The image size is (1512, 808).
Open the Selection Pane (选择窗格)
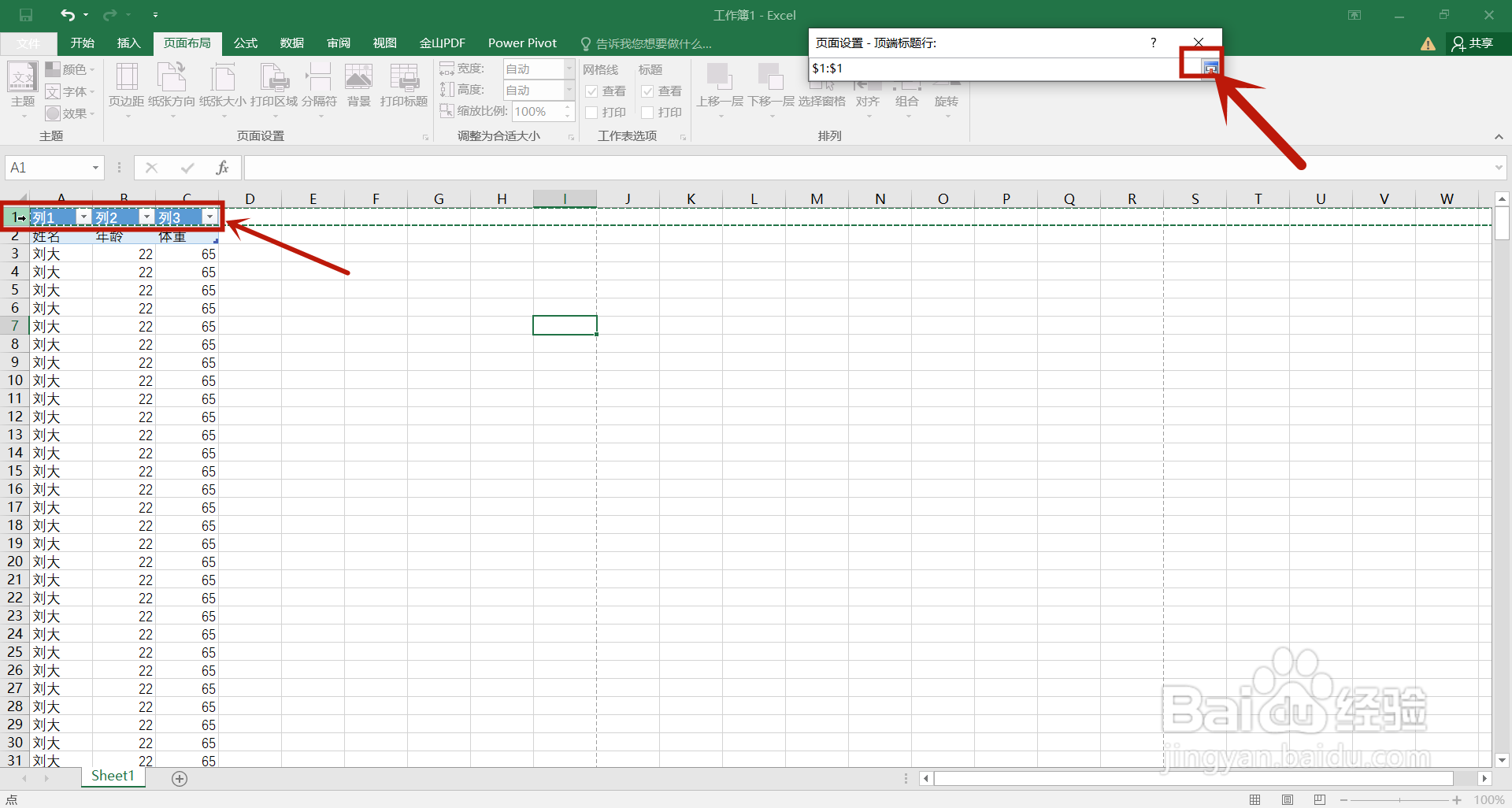tap(821, 101)
